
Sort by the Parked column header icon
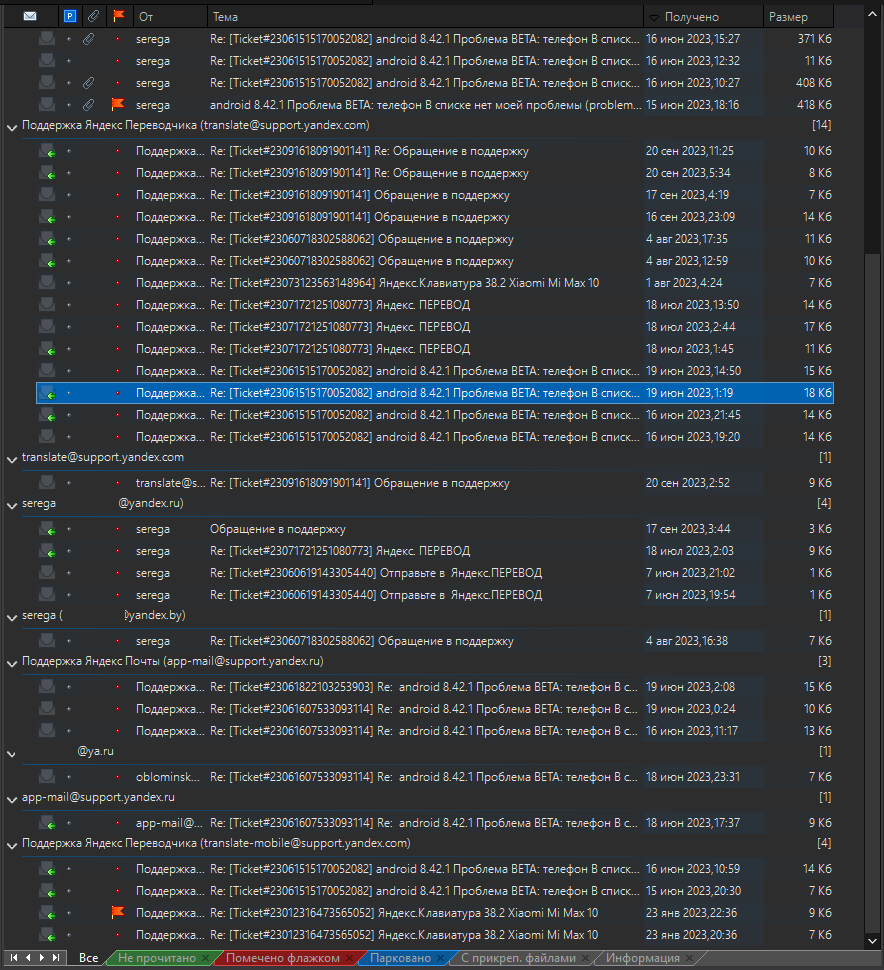[x=70, y=16]
